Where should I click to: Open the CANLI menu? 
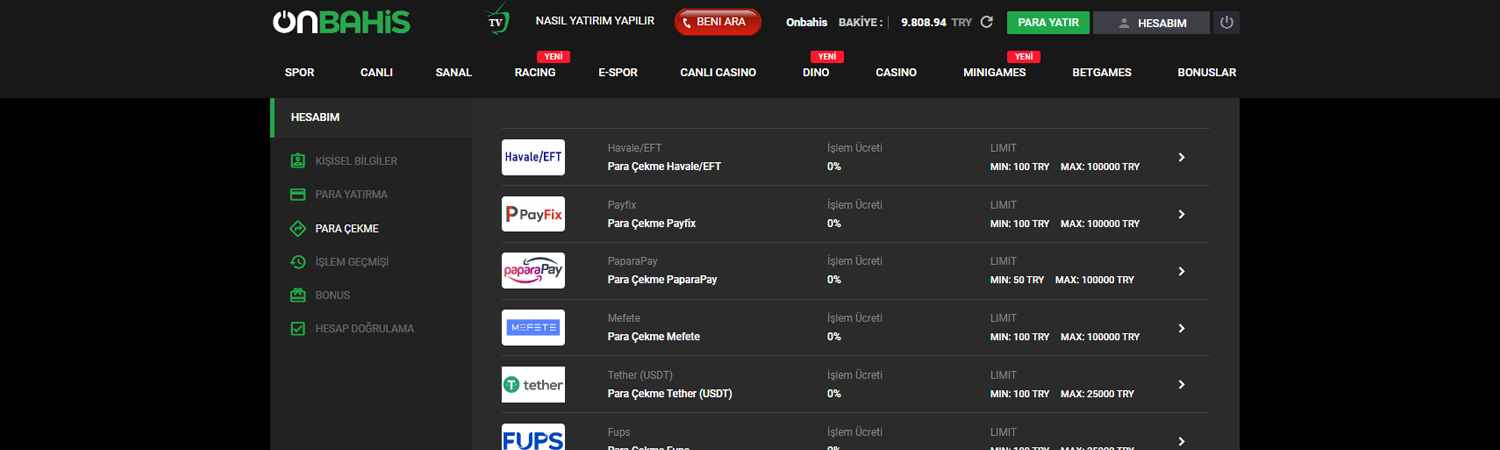tap(376, 72)
